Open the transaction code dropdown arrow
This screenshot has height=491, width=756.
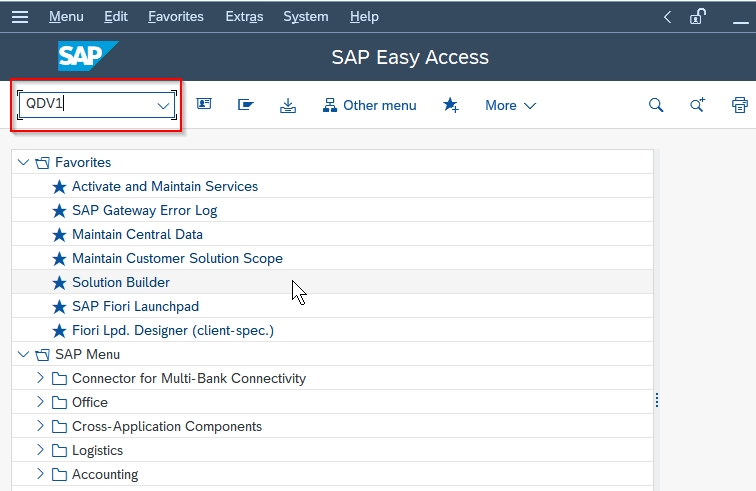click(163, 106)
